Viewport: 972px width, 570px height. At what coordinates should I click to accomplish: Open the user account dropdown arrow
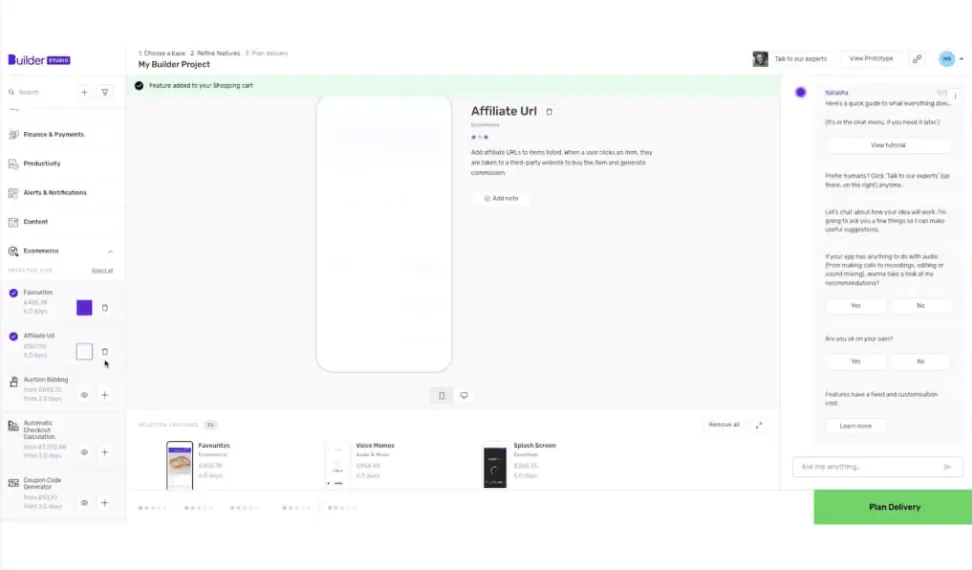(961, 59)
